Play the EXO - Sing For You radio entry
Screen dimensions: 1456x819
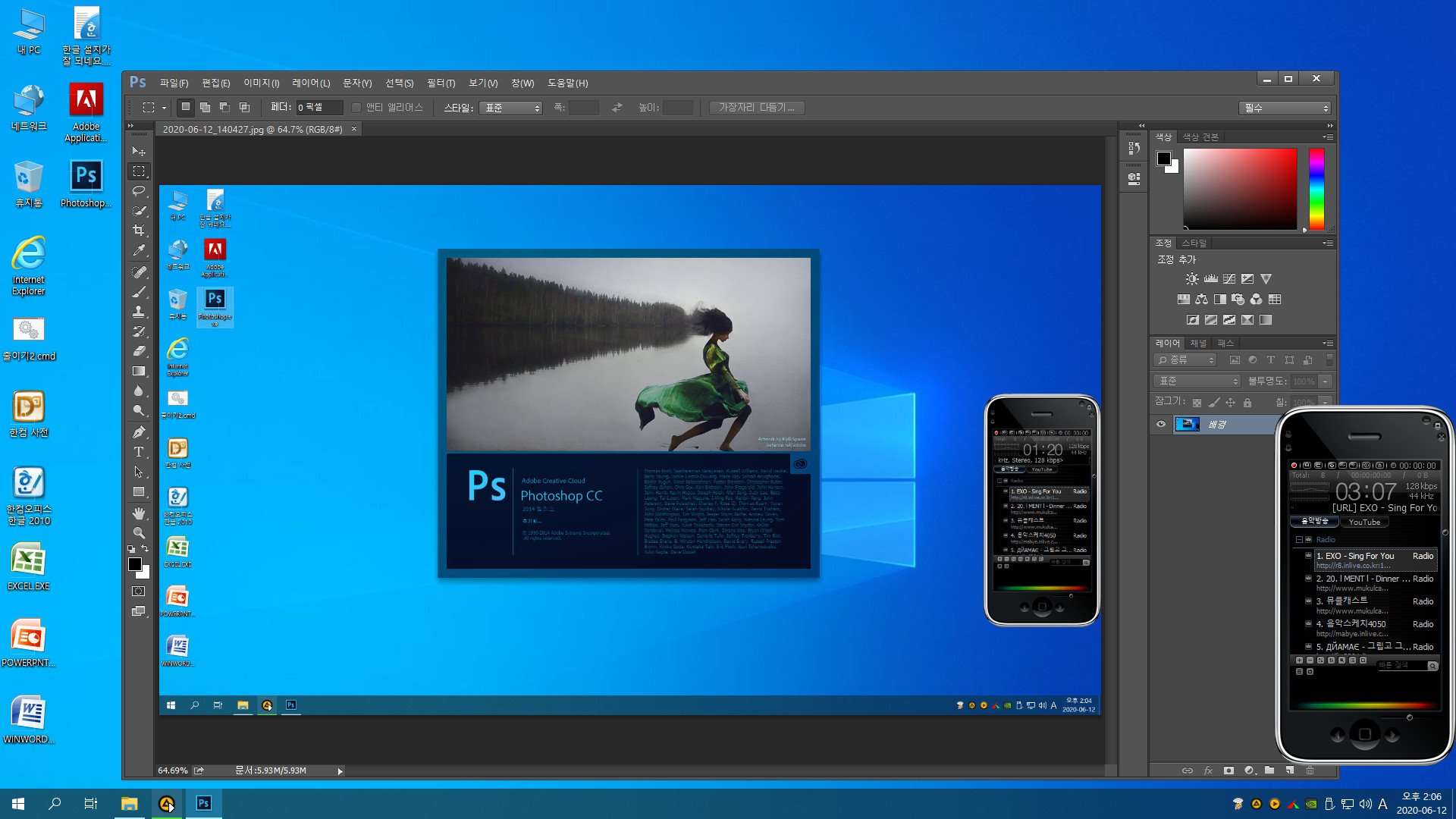(1374, 560)
